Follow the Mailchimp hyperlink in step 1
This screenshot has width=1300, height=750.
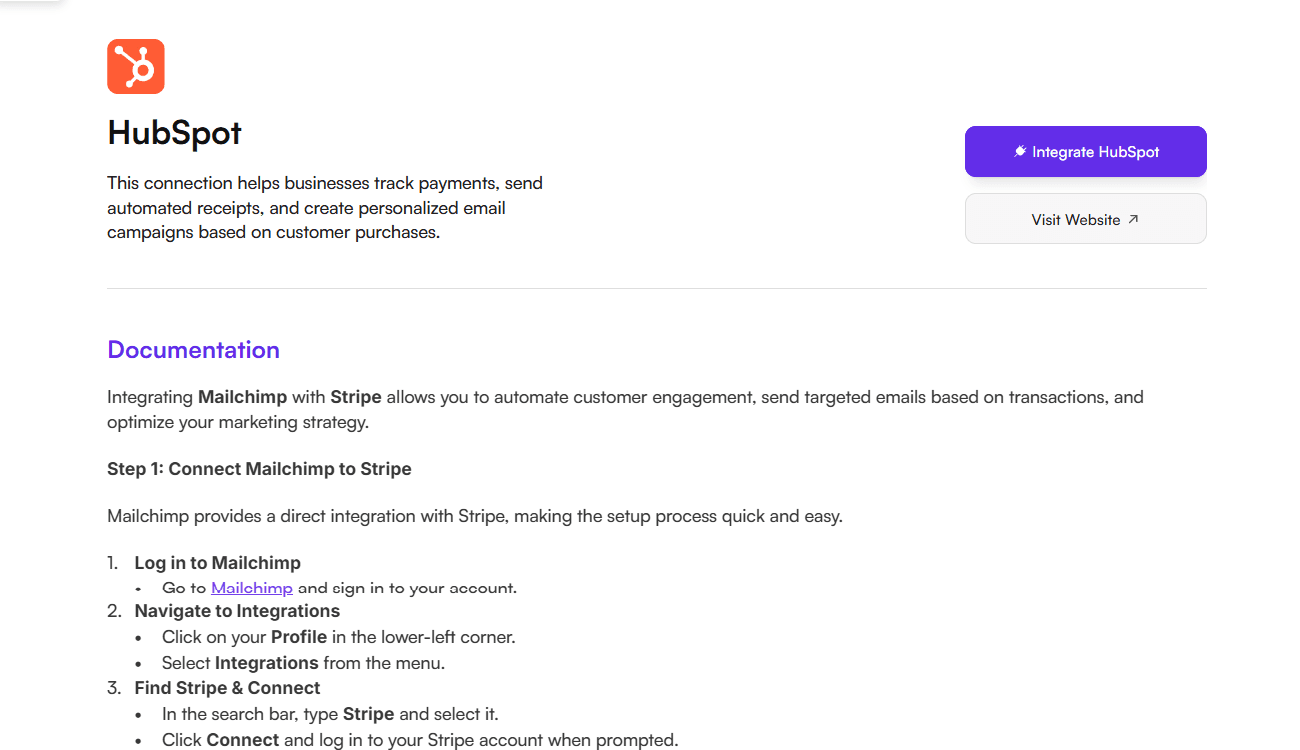(252, 588)
